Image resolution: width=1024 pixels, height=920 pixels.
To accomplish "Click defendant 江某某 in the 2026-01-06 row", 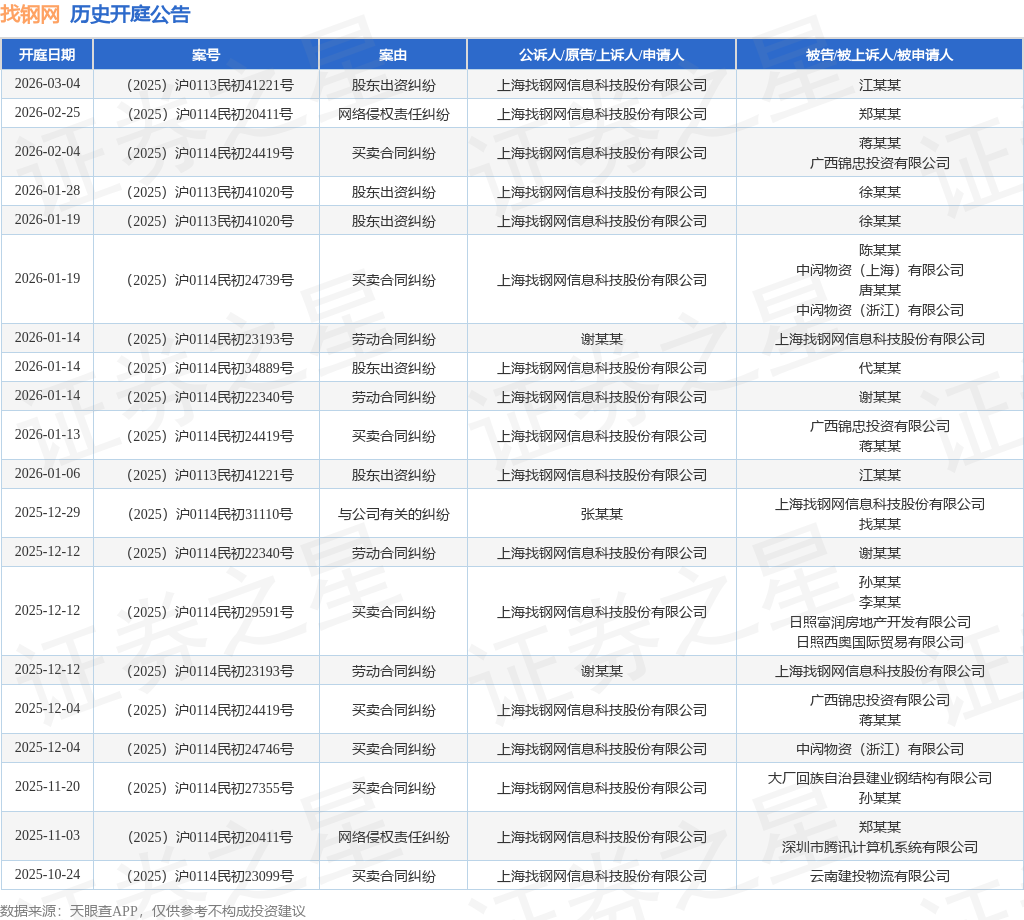I will pos(880,475).
